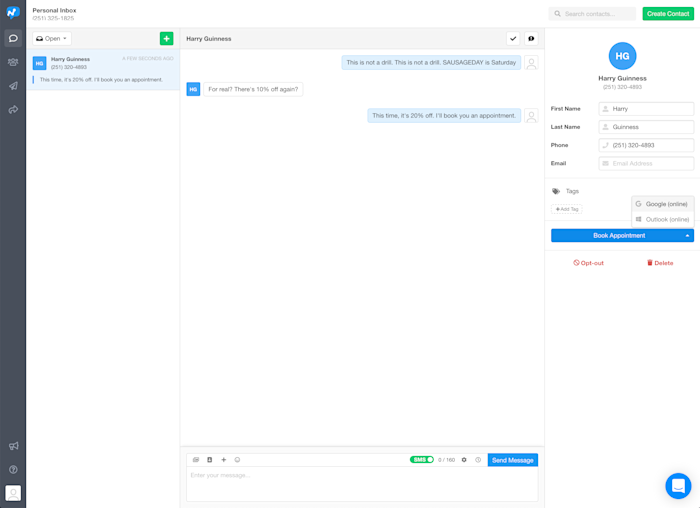Viewport: 700px width, 508px height.
Task: Open the help question mark icon
Action: [13, 469]
